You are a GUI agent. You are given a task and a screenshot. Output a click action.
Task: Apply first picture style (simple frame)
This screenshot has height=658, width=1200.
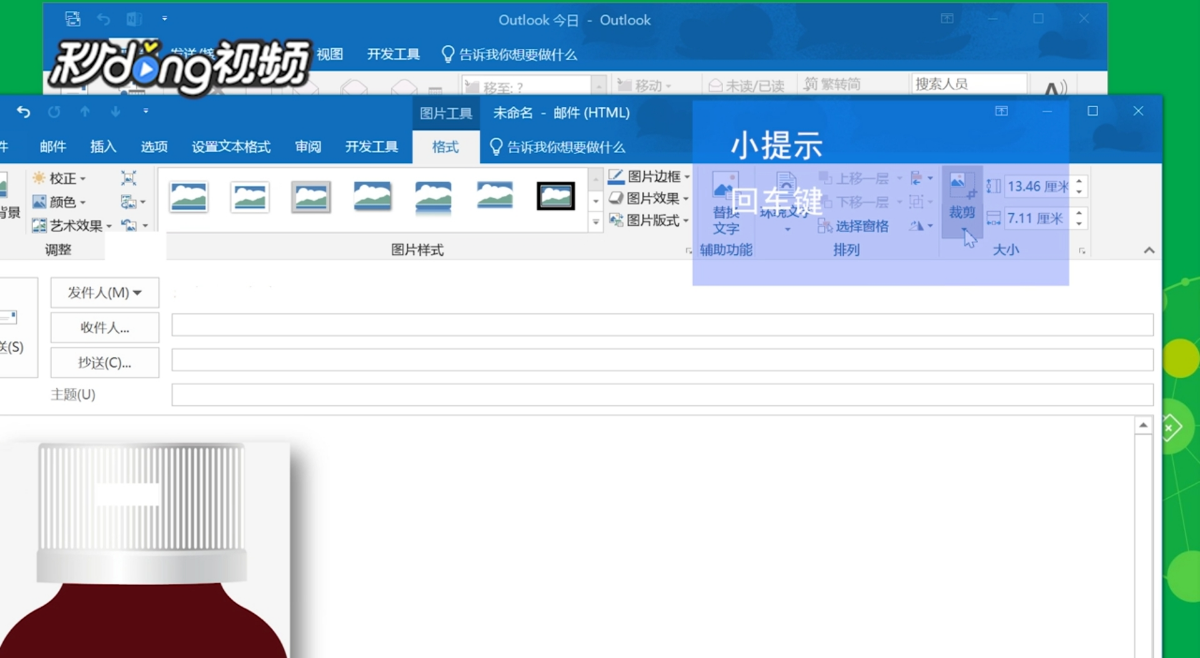tap(189, 196)
